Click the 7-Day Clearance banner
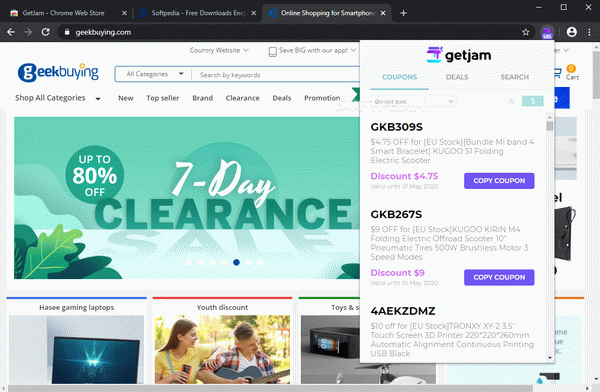The image size is (600, 392). tap(187, 198)
